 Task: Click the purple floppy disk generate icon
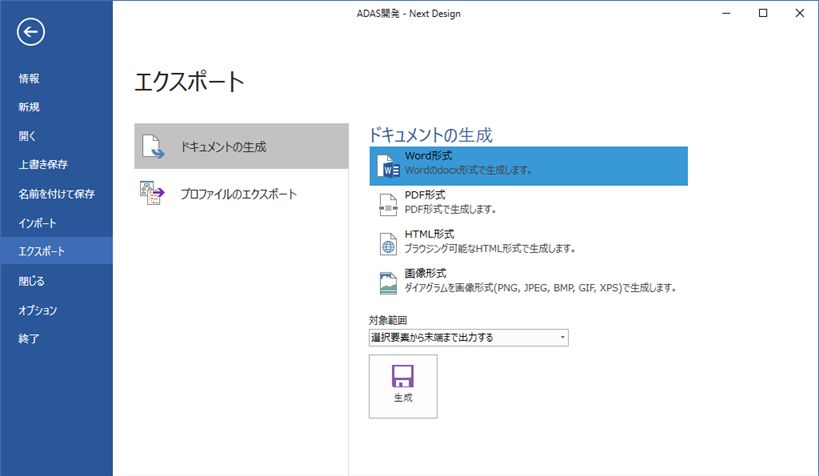403,375
